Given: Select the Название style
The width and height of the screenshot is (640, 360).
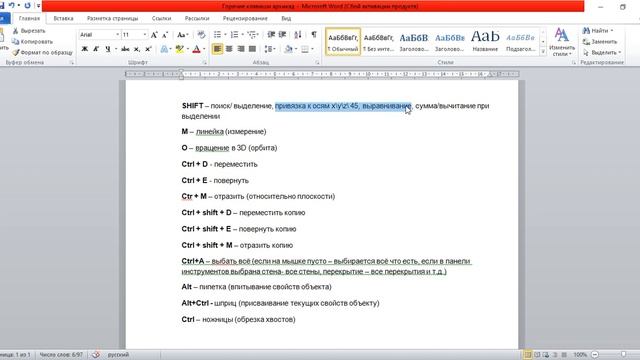Looking at the screenshot, I should (485, 42).
